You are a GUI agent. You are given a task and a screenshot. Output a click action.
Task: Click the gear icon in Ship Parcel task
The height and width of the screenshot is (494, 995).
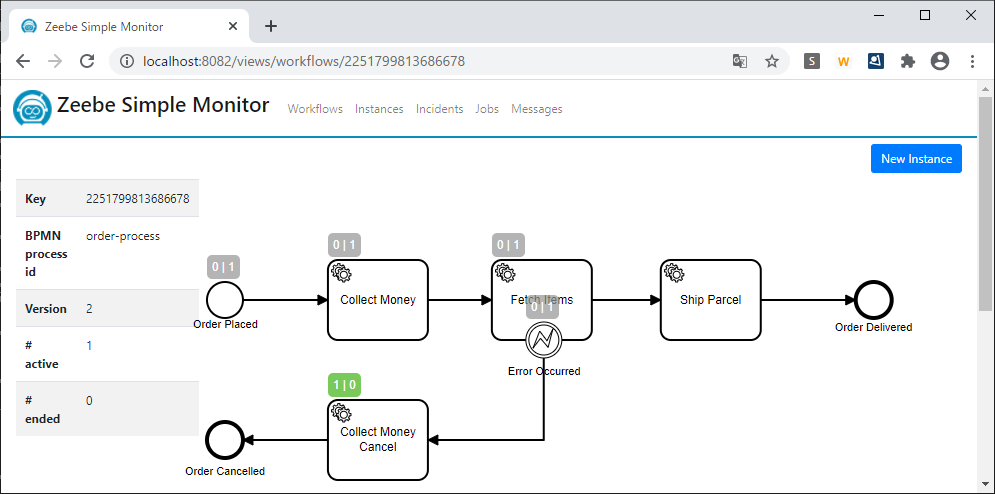tap(674, 273)
